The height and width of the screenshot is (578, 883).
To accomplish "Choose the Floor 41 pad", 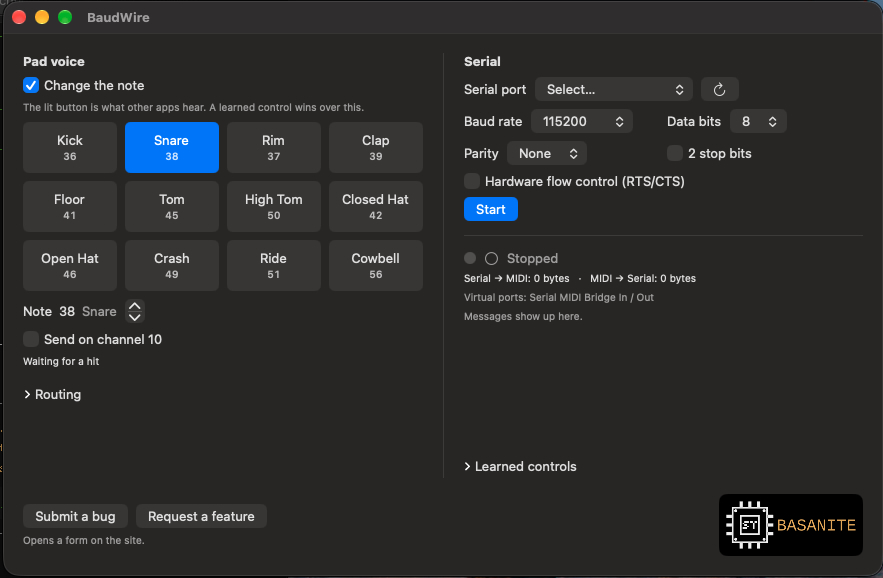I will [70, 207].
